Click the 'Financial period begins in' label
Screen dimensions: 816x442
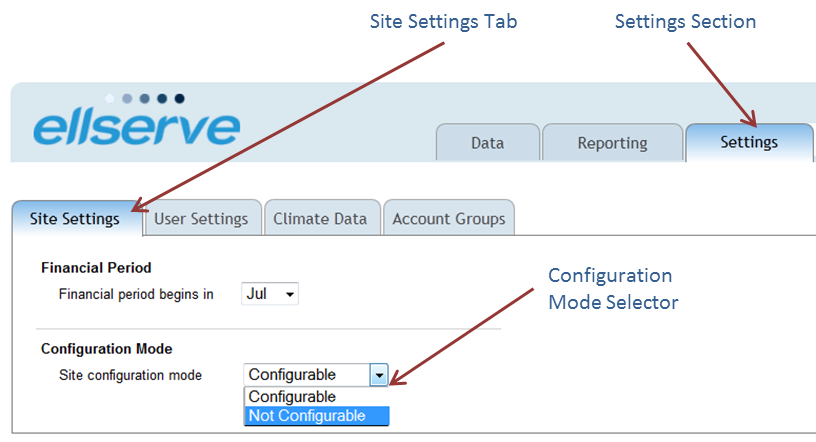(136, 295)
